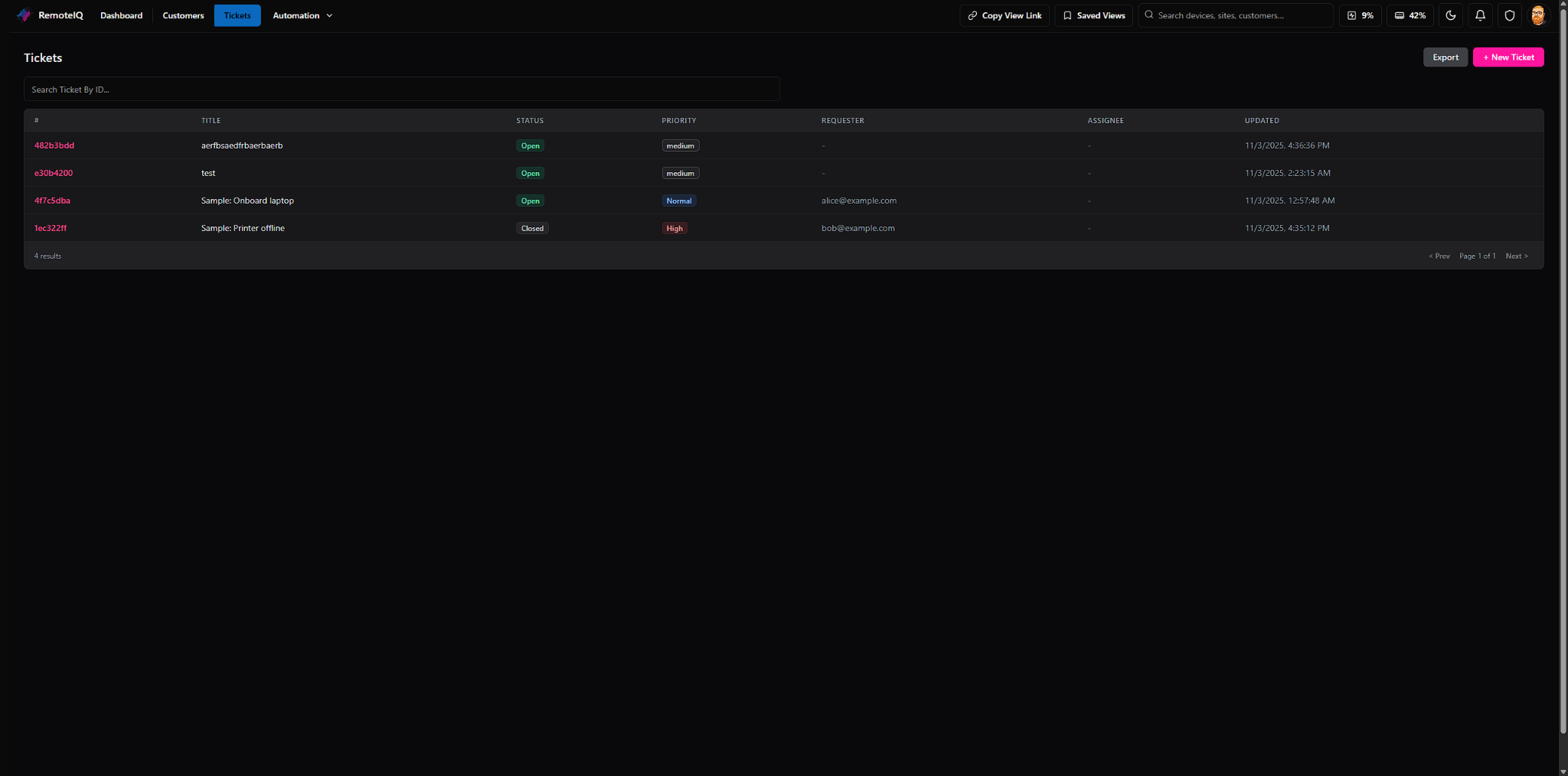Focus the Search Ticket By ID field
This screenshot has width=1568, height=776.
tap(401, 90)
